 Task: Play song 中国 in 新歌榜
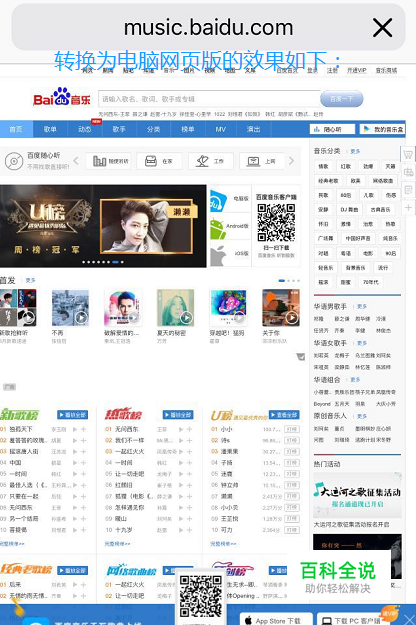click(x=75, y=463)
